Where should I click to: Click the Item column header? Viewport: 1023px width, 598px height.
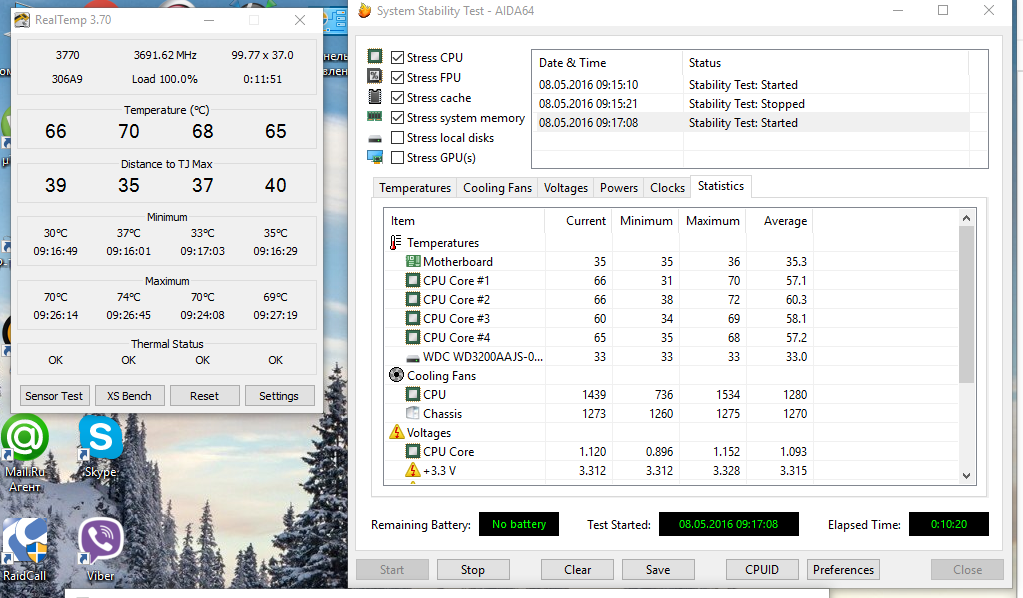tap(465, 221)
